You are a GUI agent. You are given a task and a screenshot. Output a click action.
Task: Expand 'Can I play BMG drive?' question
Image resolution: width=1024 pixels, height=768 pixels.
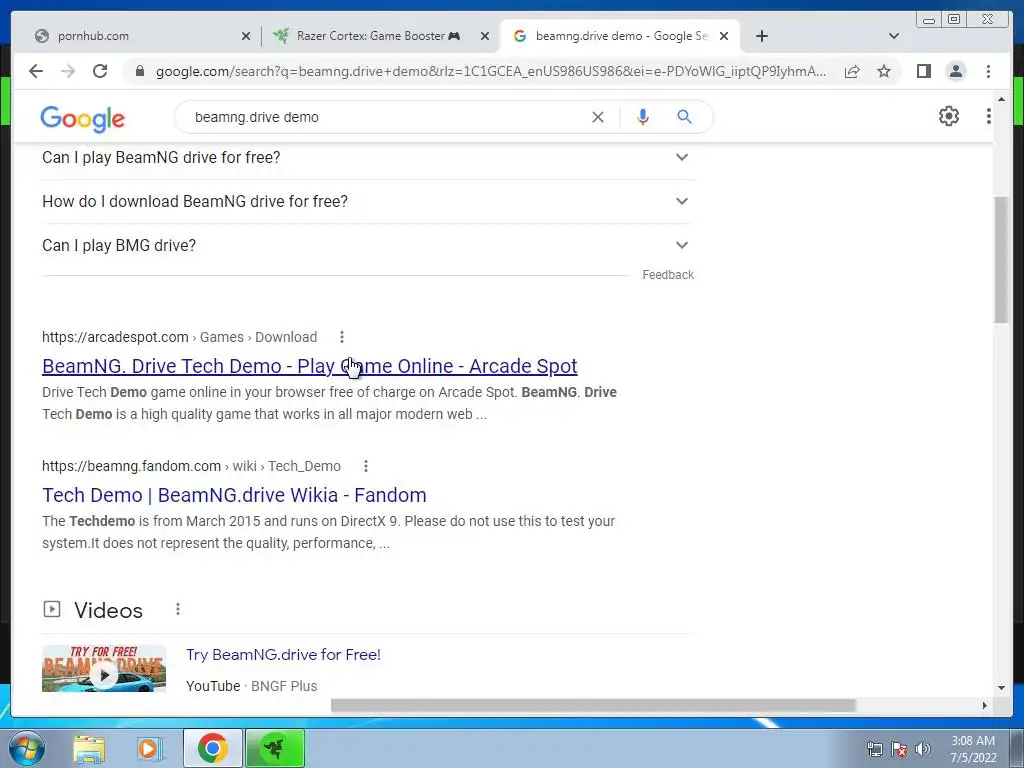click(366, 245)
